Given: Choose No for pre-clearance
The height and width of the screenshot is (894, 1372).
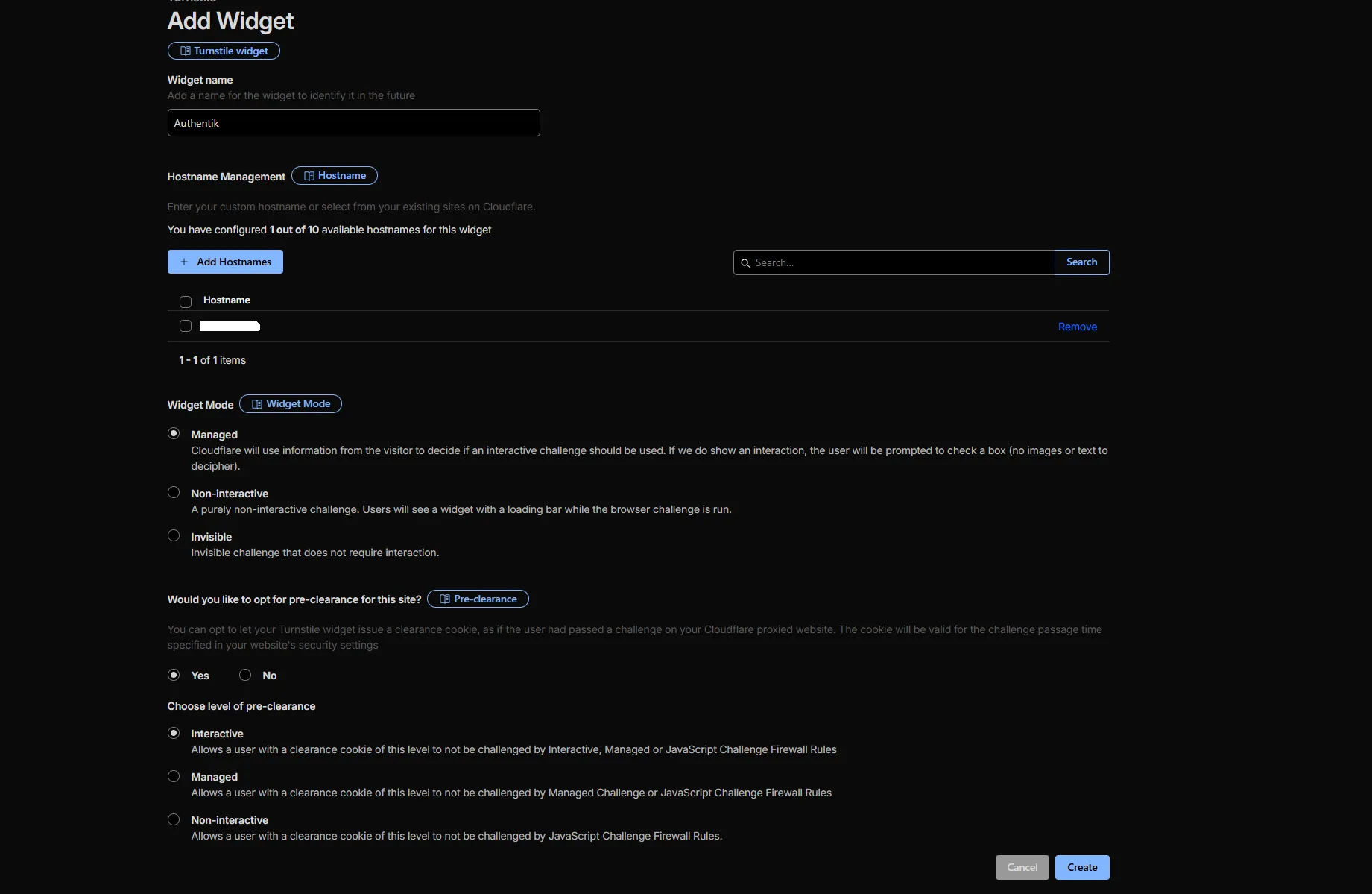Looking at the screenshot, I should point(245,676).
